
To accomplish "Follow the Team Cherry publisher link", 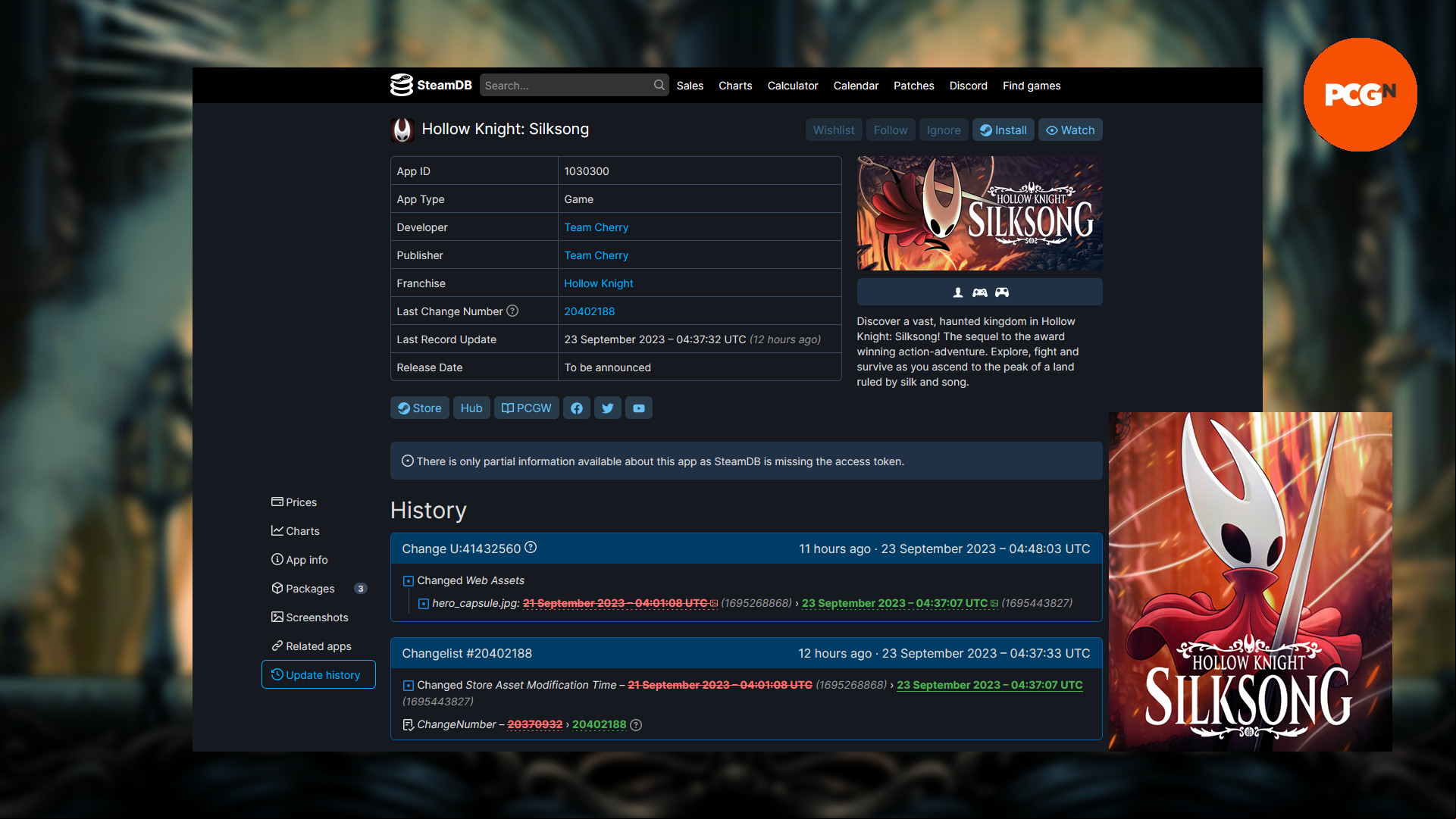I will coord(596,255).
